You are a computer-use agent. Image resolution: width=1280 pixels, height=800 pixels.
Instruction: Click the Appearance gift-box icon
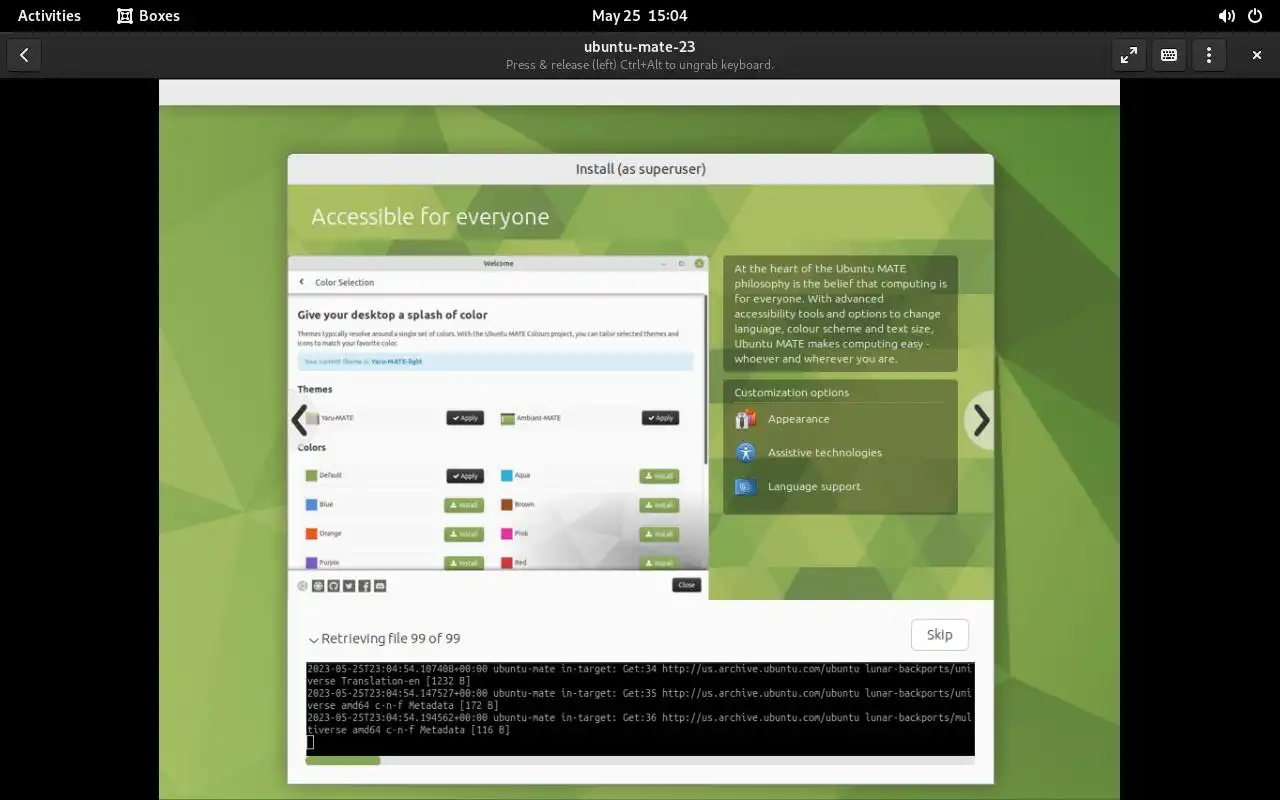[746, 419]
